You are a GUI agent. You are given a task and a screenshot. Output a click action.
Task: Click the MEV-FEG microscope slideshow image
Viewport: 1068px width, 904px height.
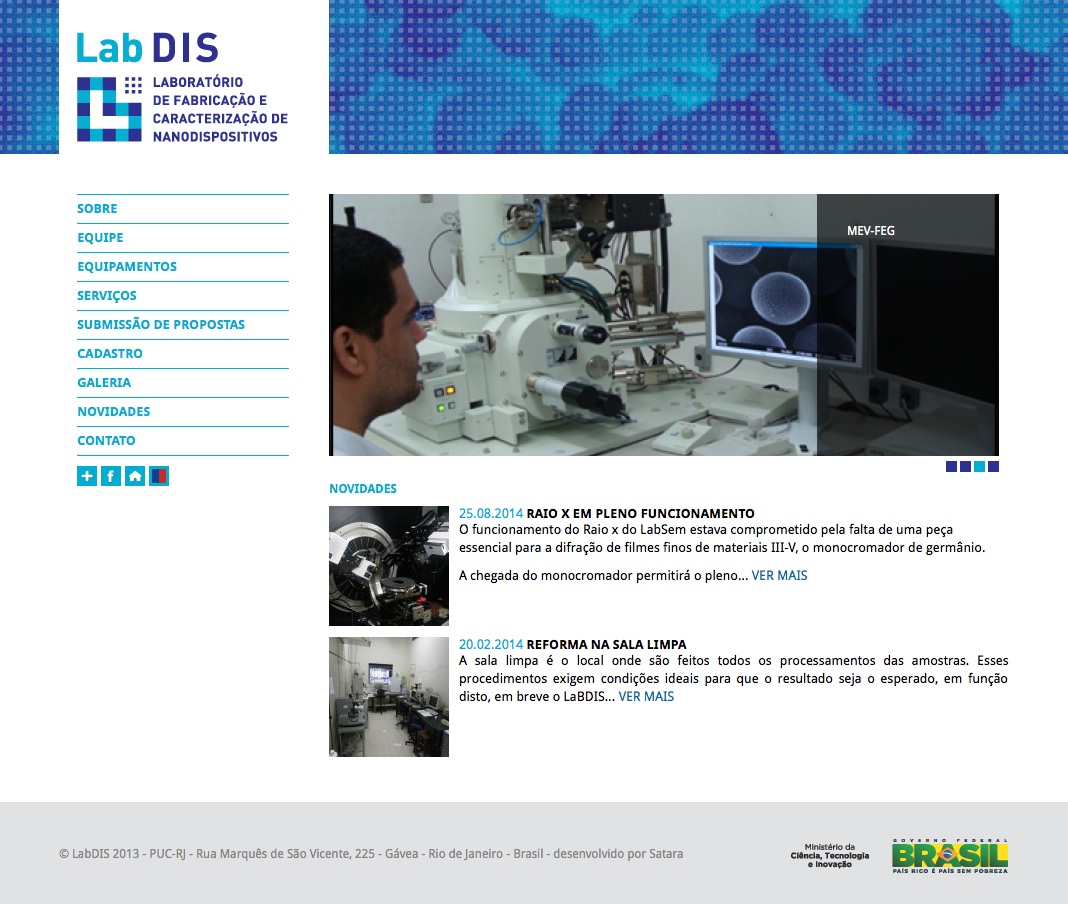[x=664, y=325]
